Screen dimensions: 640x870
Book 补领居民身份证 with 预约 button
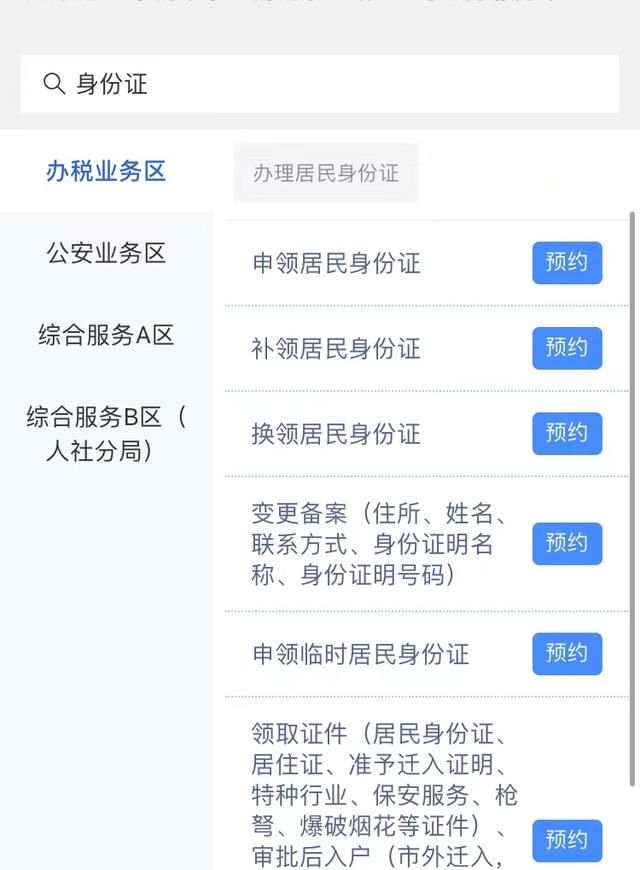coord(567,348)
